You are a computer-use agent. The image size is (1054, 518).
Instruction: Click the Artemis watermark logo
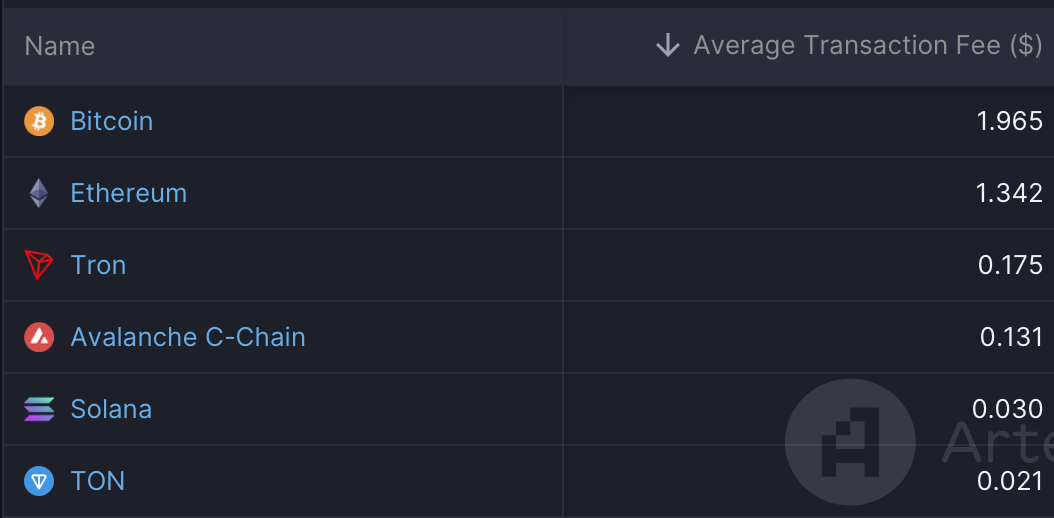pyautogui.click(x=850, y=443)
